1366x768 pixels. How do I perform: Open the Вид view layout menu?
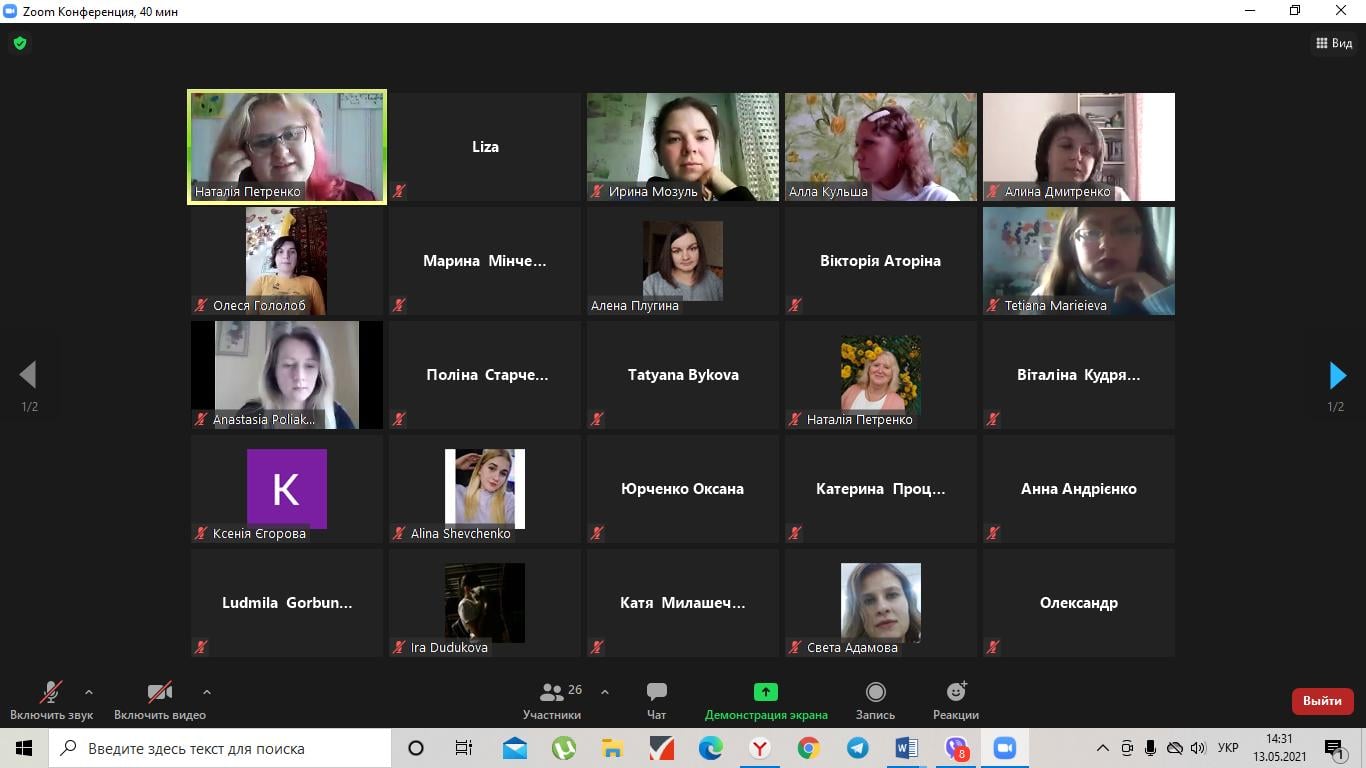tap(1334, 43)
